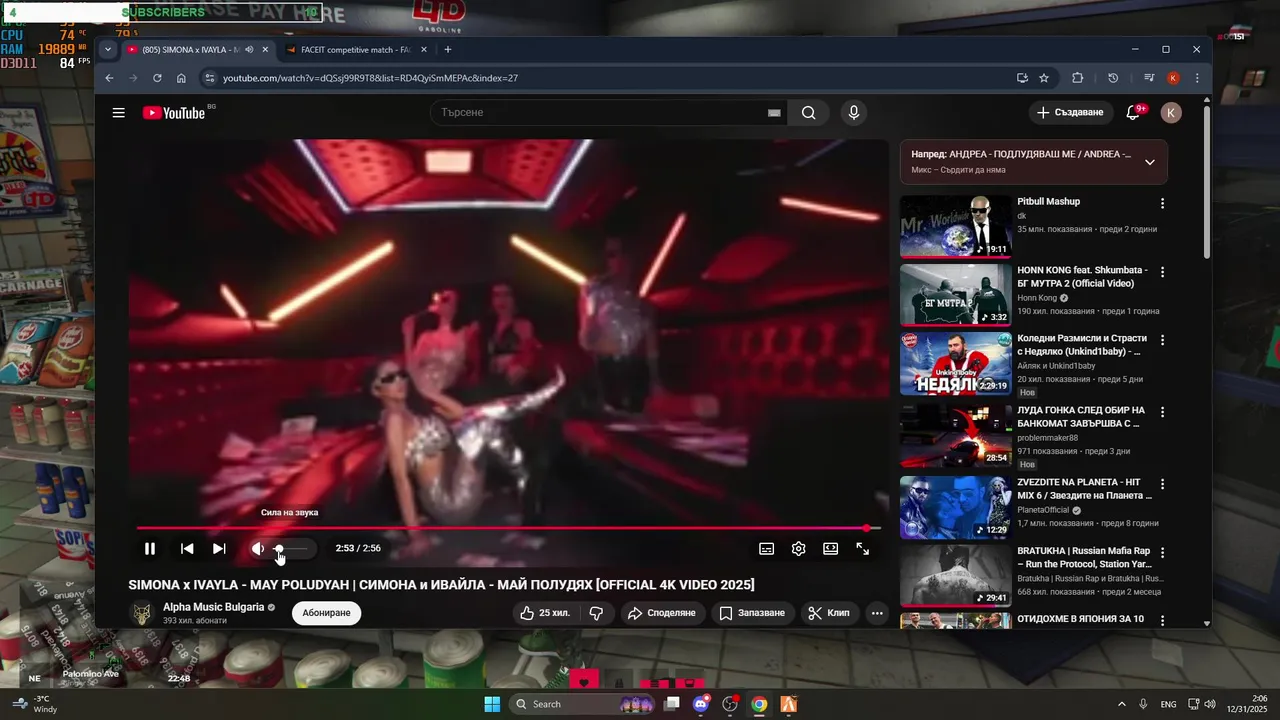Go to the YouTube home logo
Screen dimensions: 1280x720
click(174, 113)
